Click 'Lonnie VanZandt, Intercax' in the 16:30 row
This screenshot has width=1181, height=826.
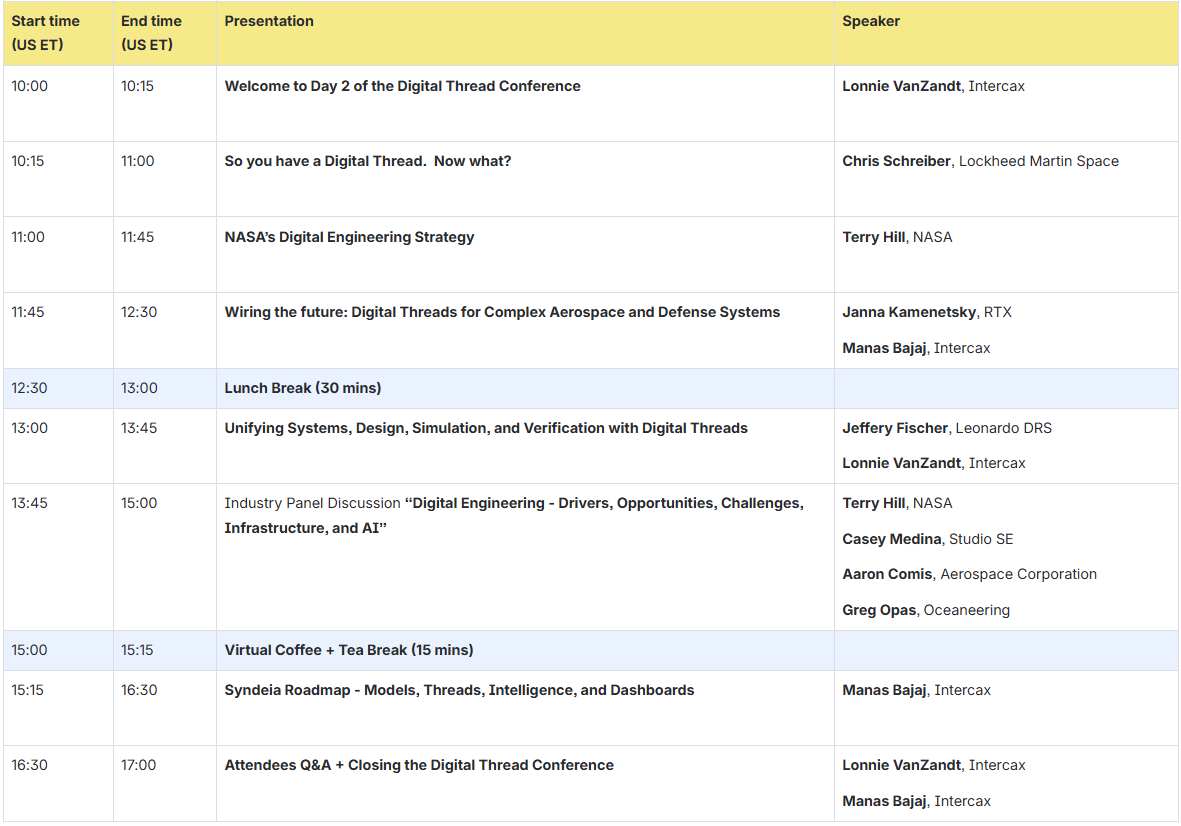tap(933, 765)
